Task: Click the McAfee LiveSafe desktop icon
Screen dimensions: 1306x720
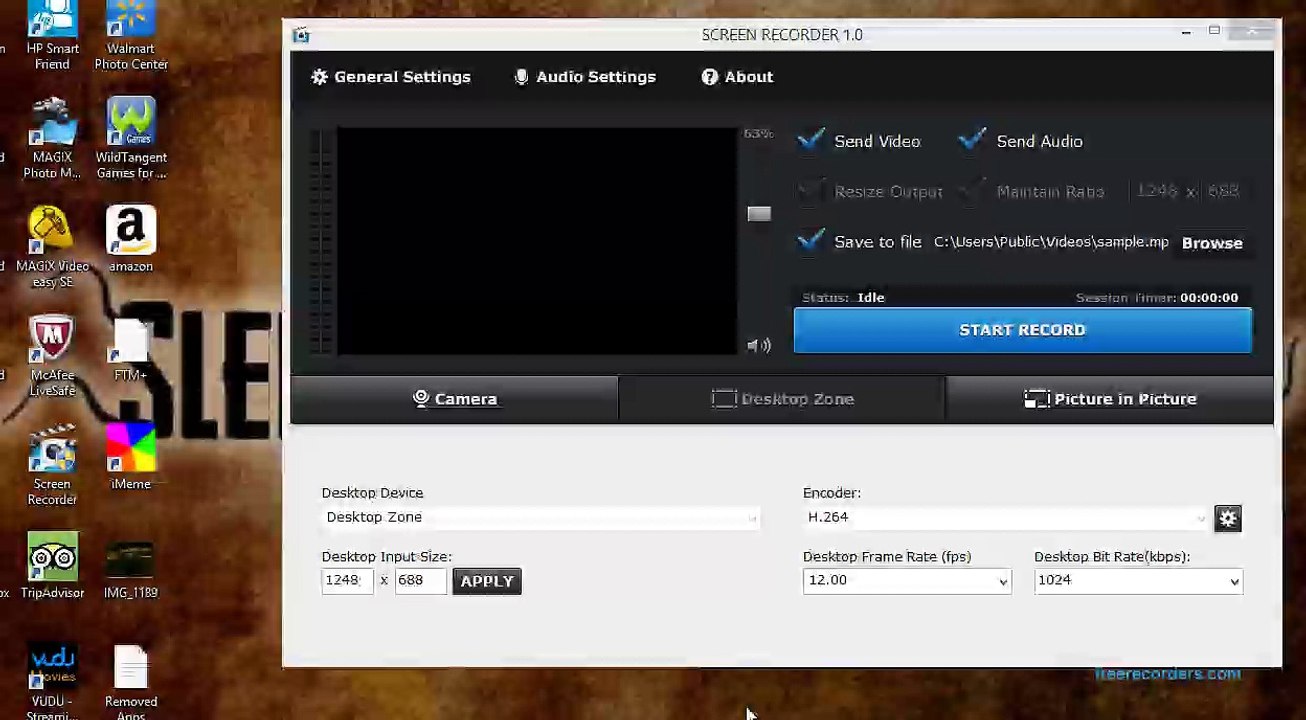Action: [x=52, y=356]
